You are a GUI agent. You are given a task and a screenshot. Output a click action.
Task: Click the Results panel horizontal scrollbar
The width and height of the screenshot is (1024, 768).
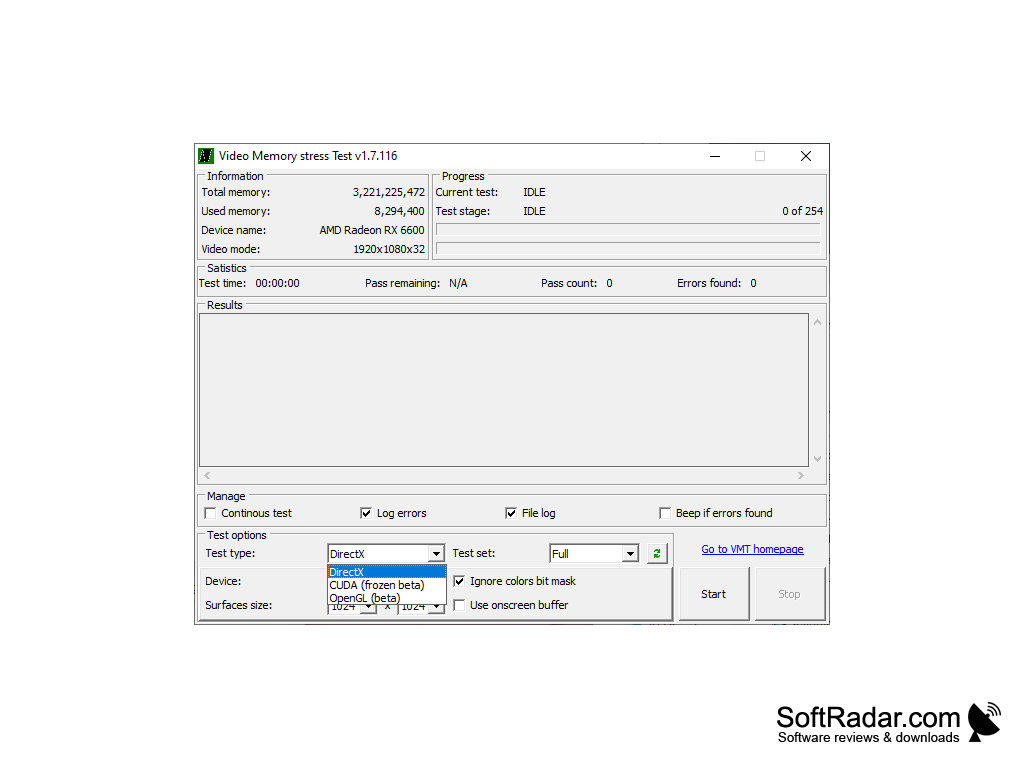click(505, 475)
